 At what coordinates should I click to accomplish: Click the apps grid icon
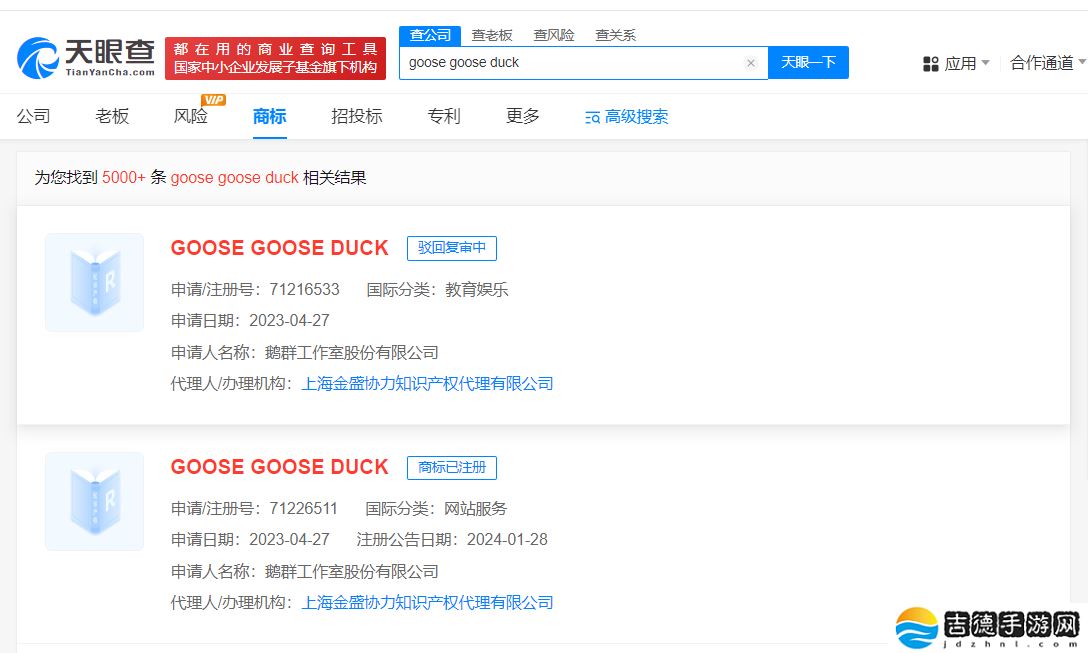pyautogui.click(x=930, y=63)
